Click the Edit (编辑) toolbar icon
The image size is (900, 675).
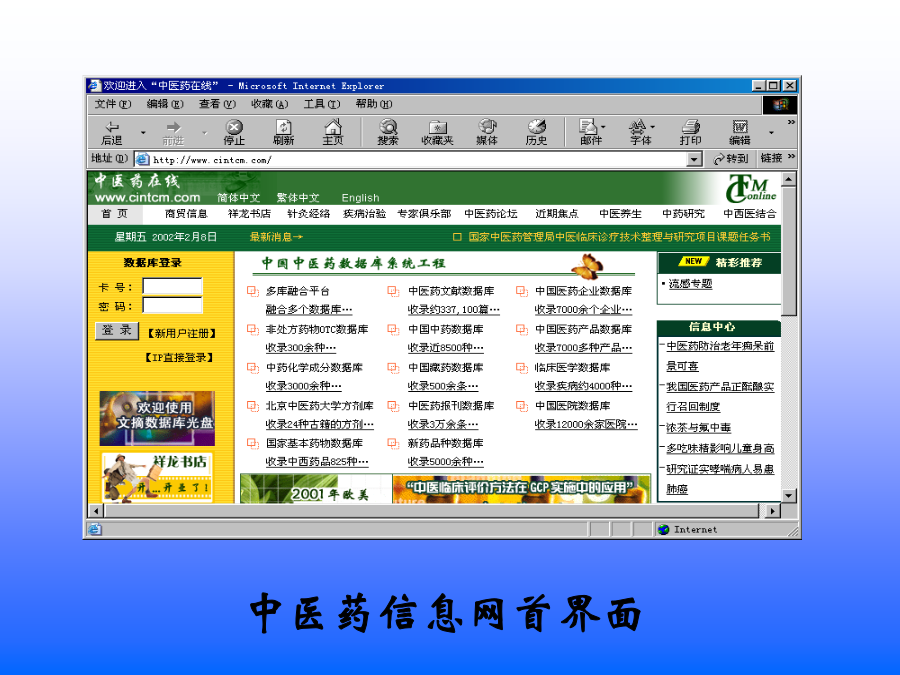(x=740, y=133)
